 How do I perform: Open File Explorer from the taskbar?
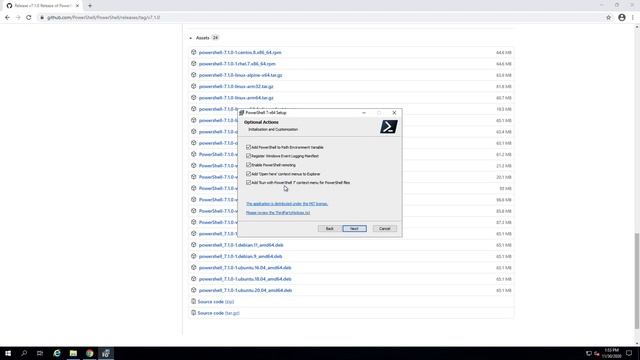(73, 353)
